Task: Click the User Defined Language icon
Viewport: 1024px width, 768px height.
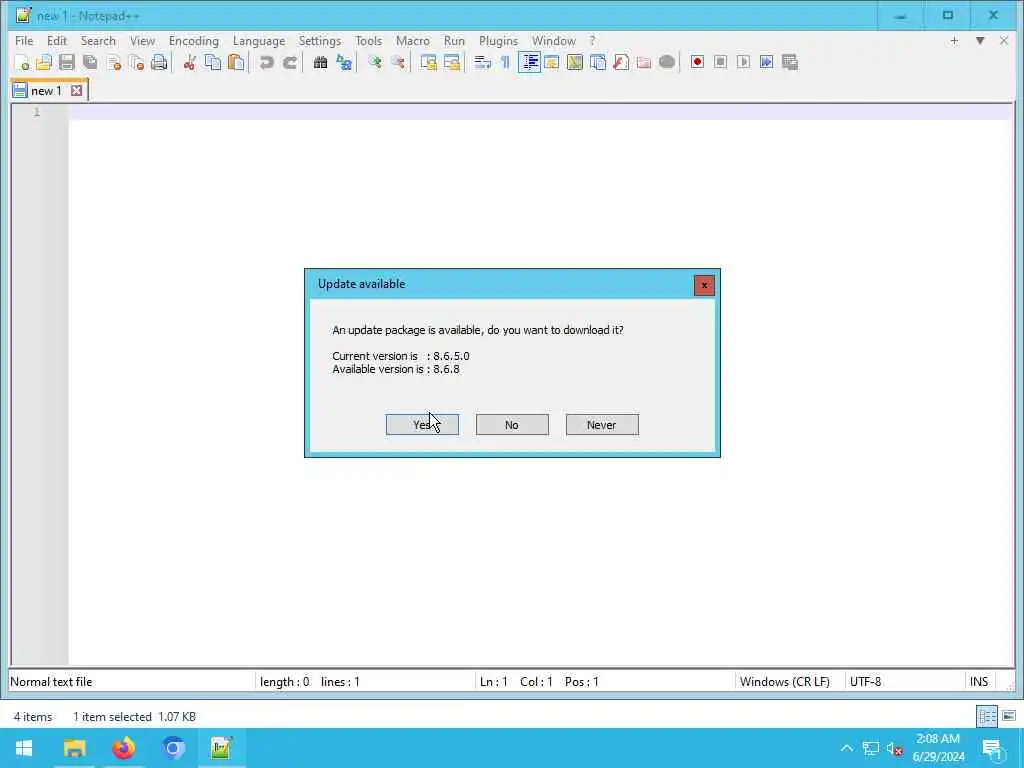Action: coord(552,63)
